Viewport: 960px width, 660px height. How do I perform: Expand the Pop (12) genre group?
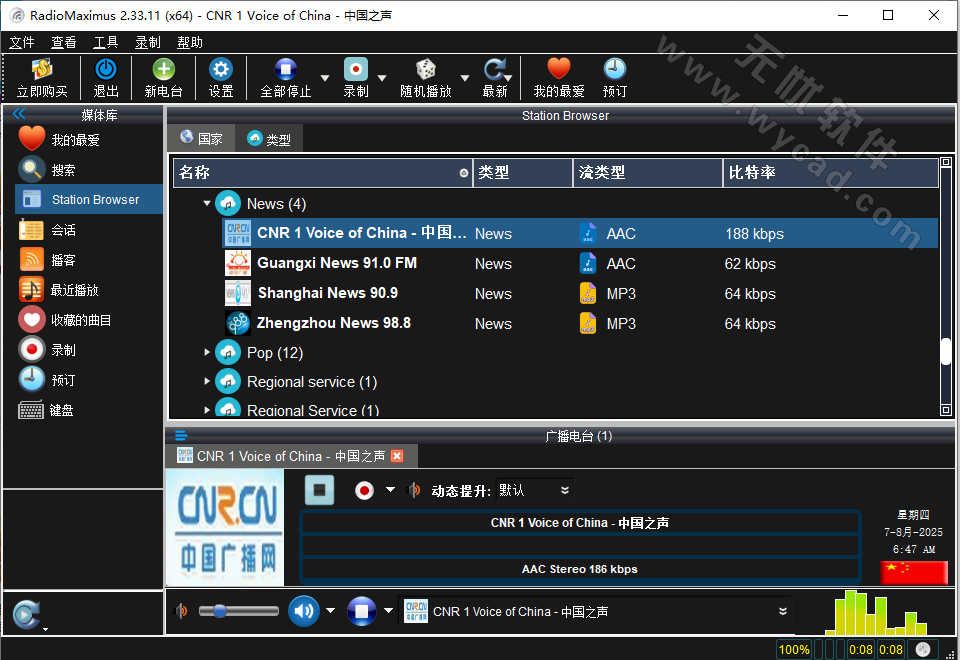[208, 352]
